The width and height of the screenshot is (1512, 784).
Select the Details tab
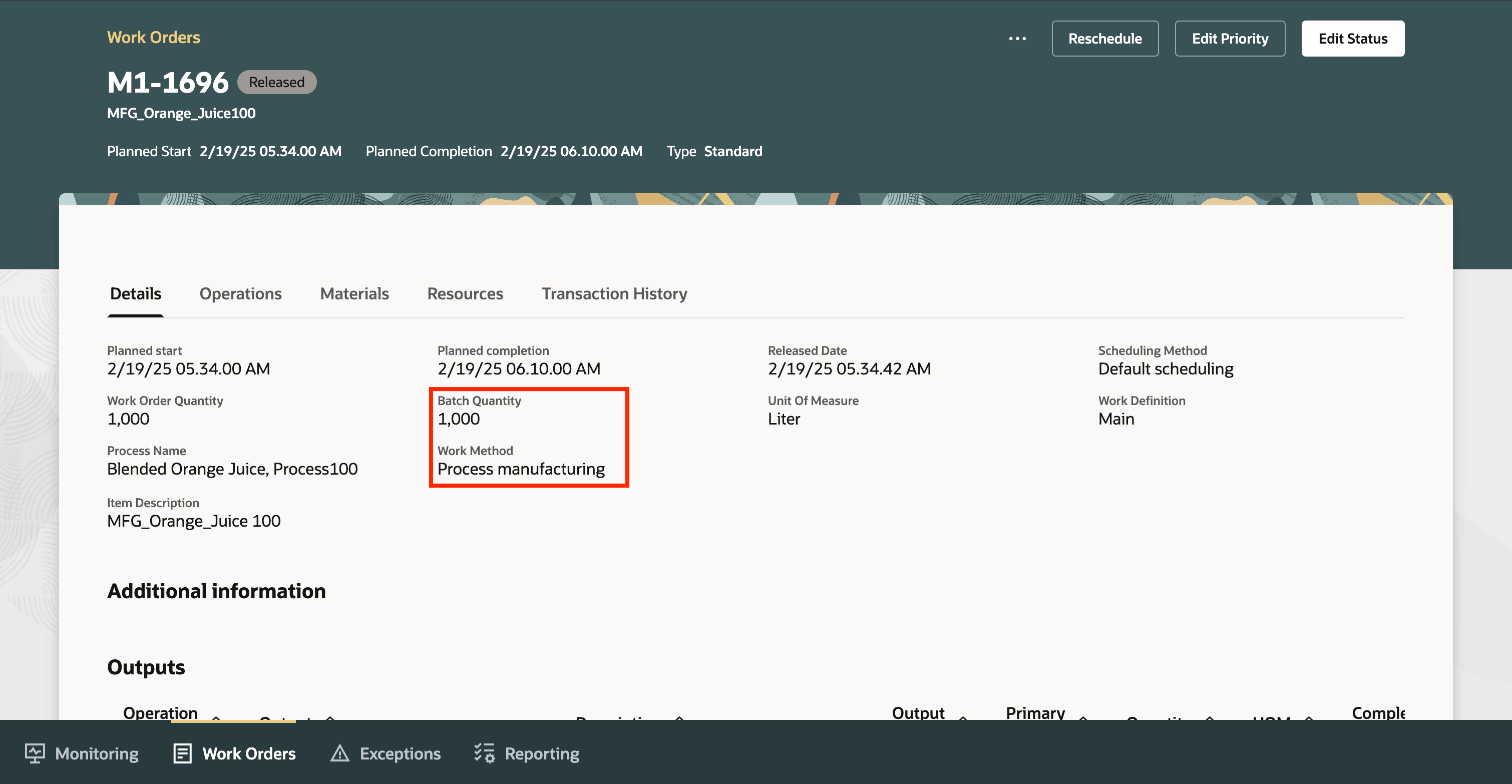click(136, 293)
